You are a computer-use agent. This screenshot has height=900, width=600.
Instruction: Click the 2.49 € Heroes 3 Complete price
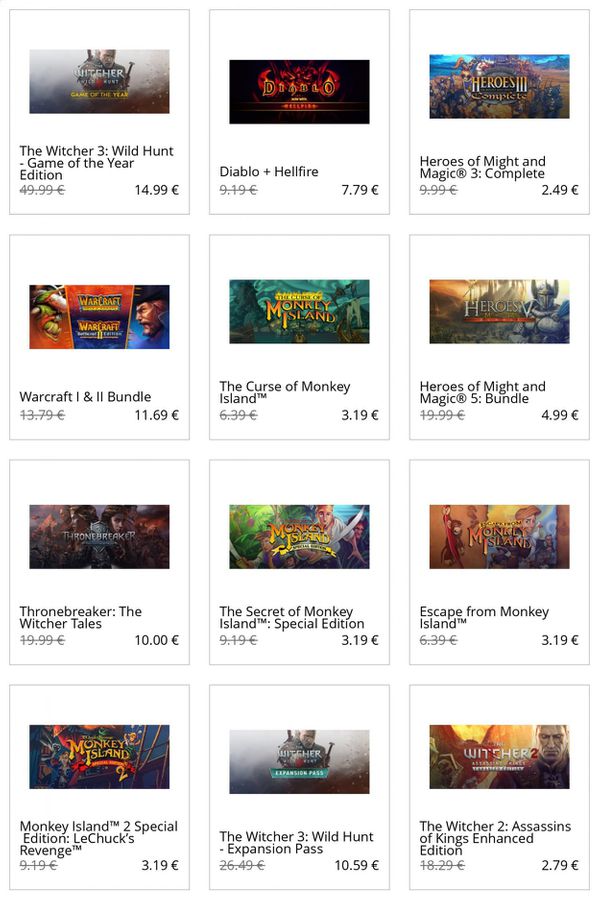click(560, 190)
